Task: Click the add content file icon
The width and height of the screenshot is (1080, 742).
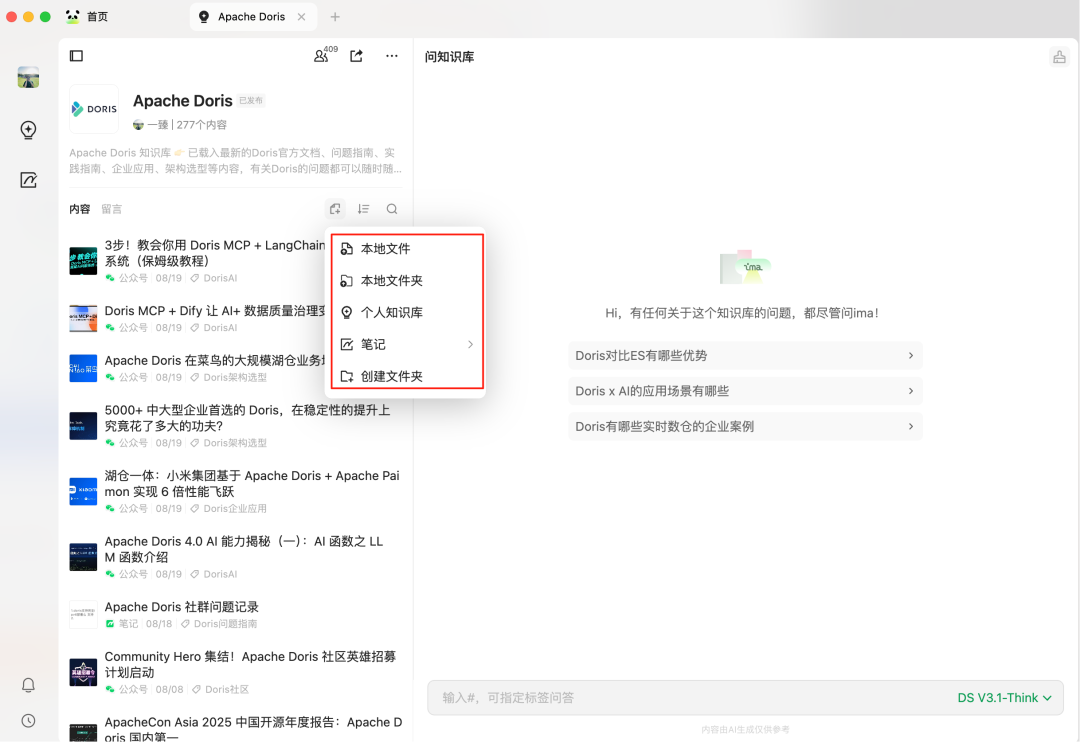Action: pos(335,208)
